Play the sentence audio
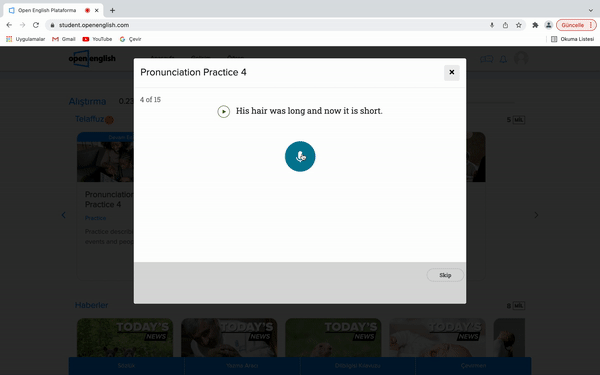 click(223, 111)
